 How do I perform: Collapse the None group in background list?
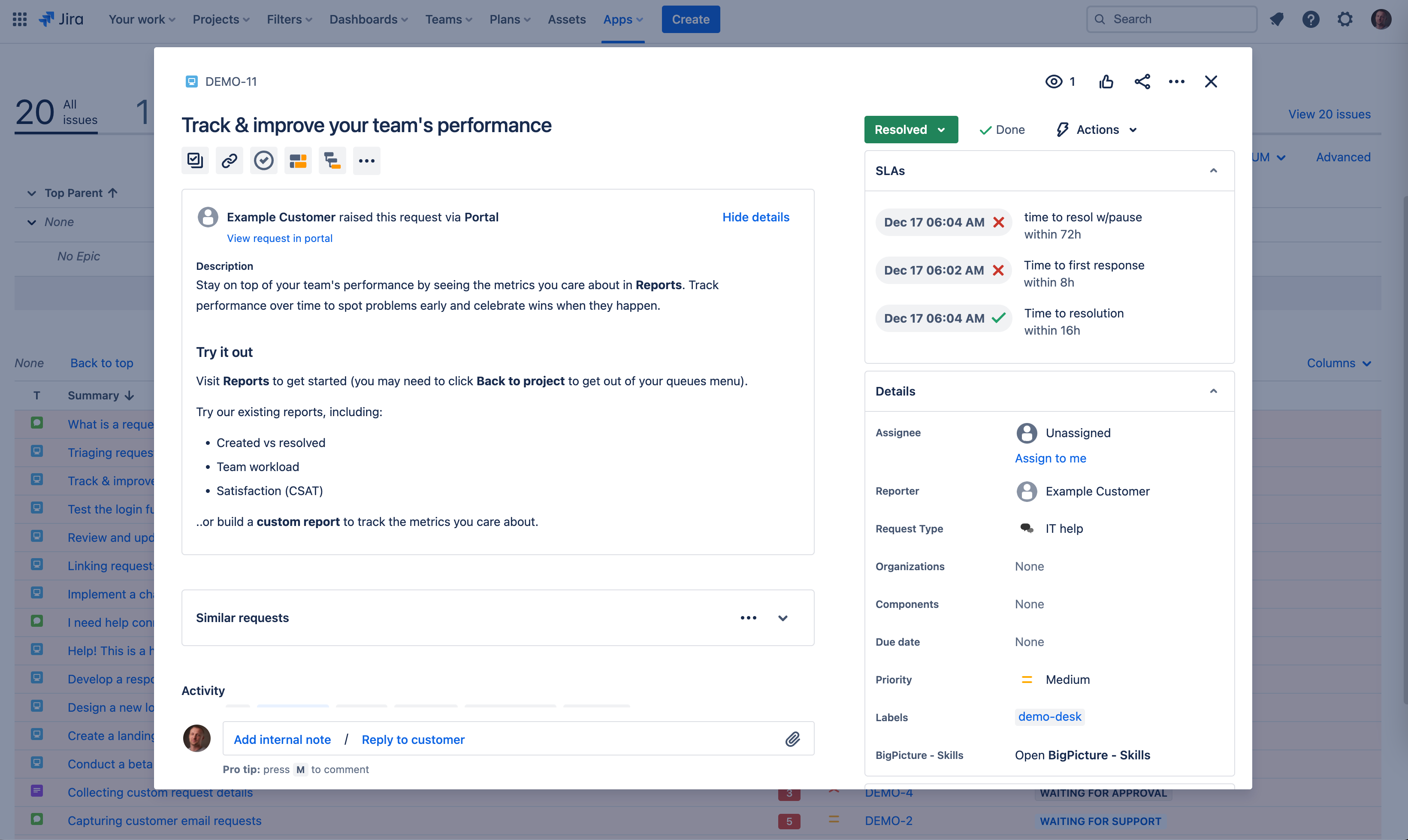point(32,222)
